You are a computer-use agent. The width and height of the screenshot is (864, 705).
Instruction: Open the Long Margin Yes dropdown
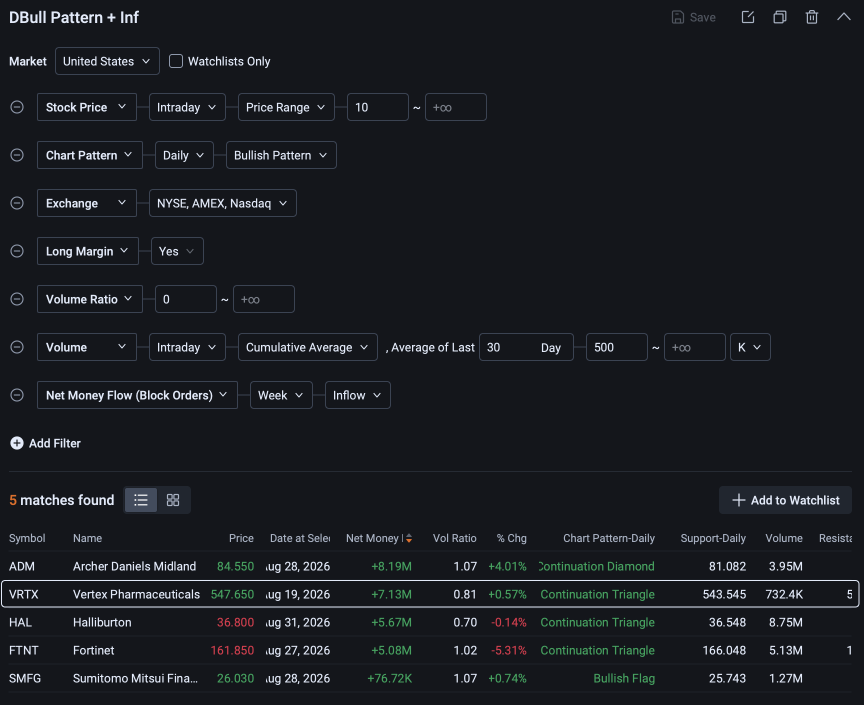177,251
